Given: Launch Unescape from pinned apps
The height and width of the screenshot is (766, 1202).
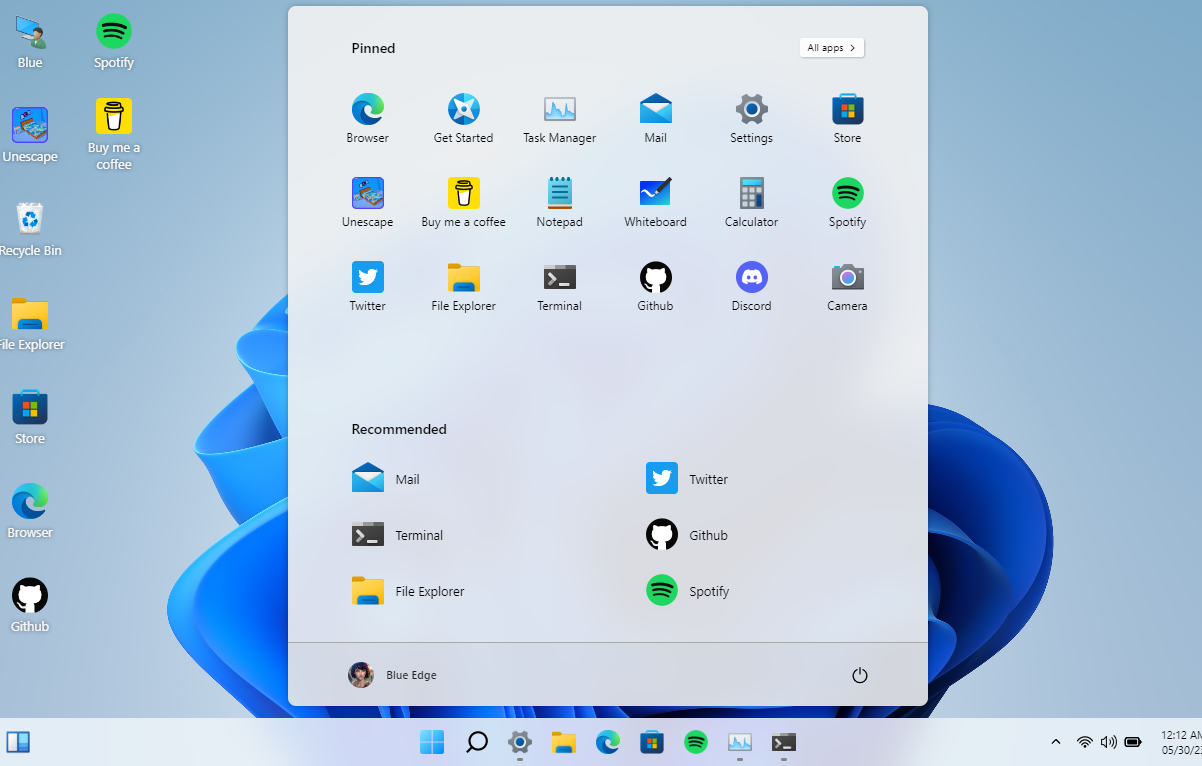Looking at the screenshot, I should click(368, 202).
